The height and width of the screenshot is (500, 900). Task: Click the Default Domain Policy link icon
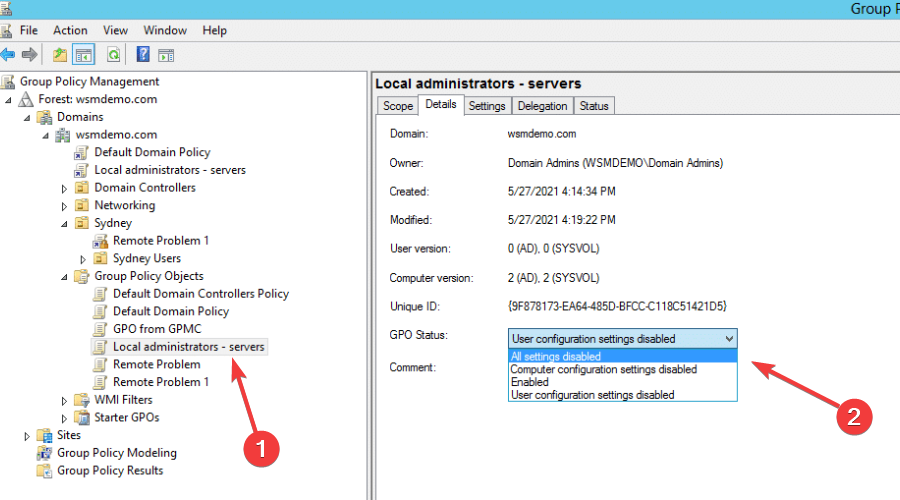(81, 153)
